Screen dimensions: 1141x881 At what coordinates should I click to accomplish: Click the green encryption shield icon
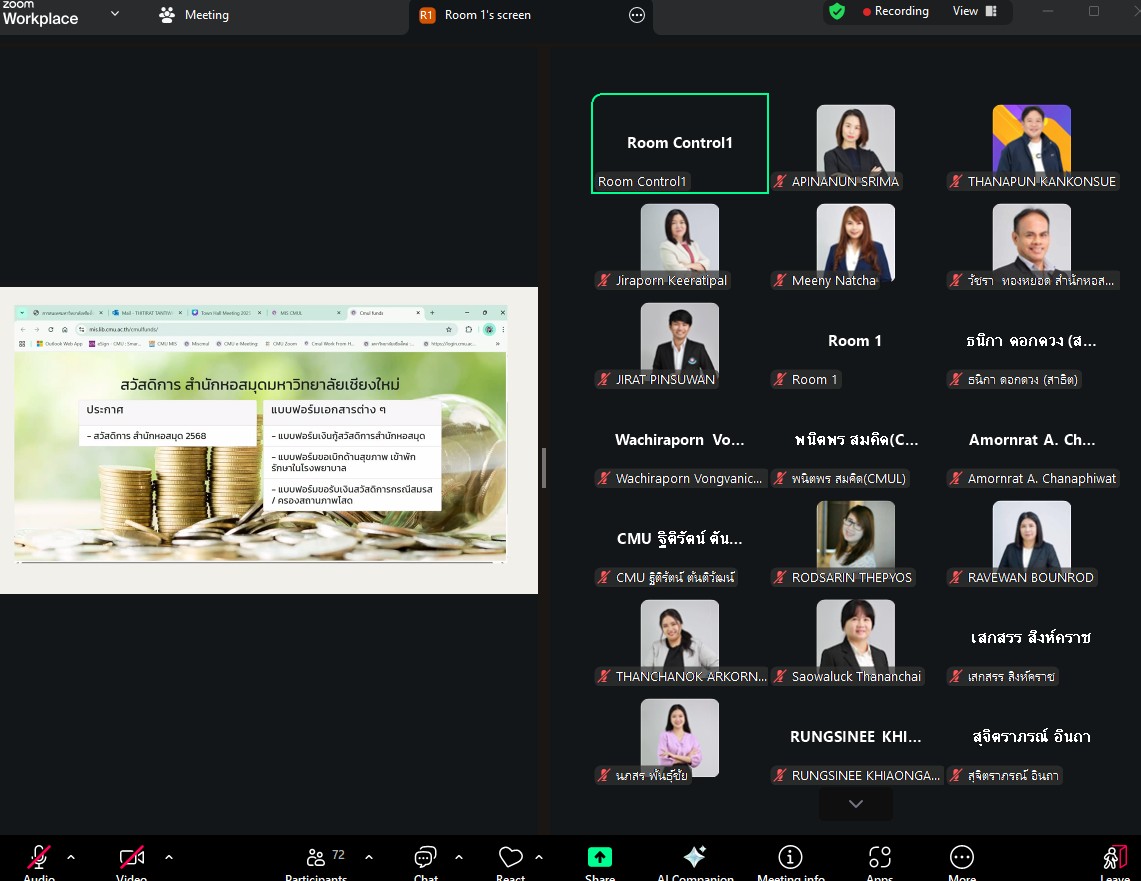pyautogui.click(x=837, y=11)
